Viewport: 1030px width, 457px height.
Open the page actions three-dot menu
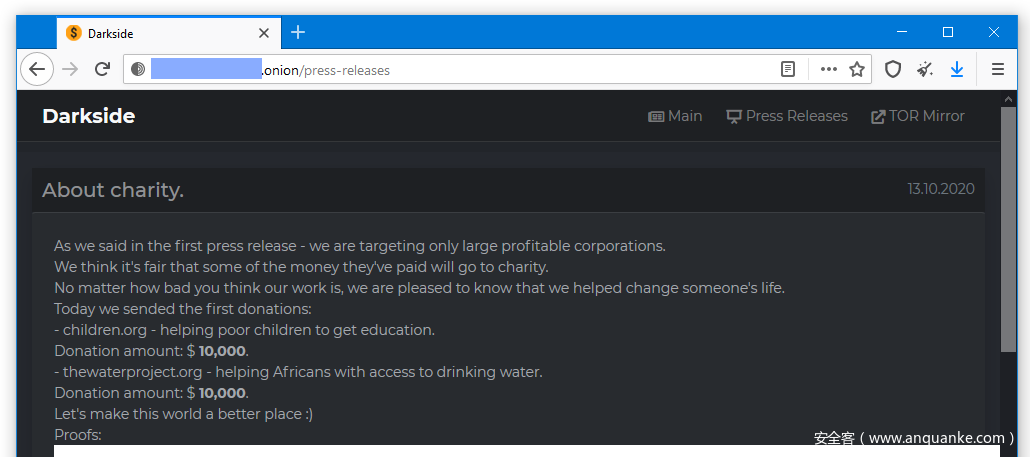[828, 69]
